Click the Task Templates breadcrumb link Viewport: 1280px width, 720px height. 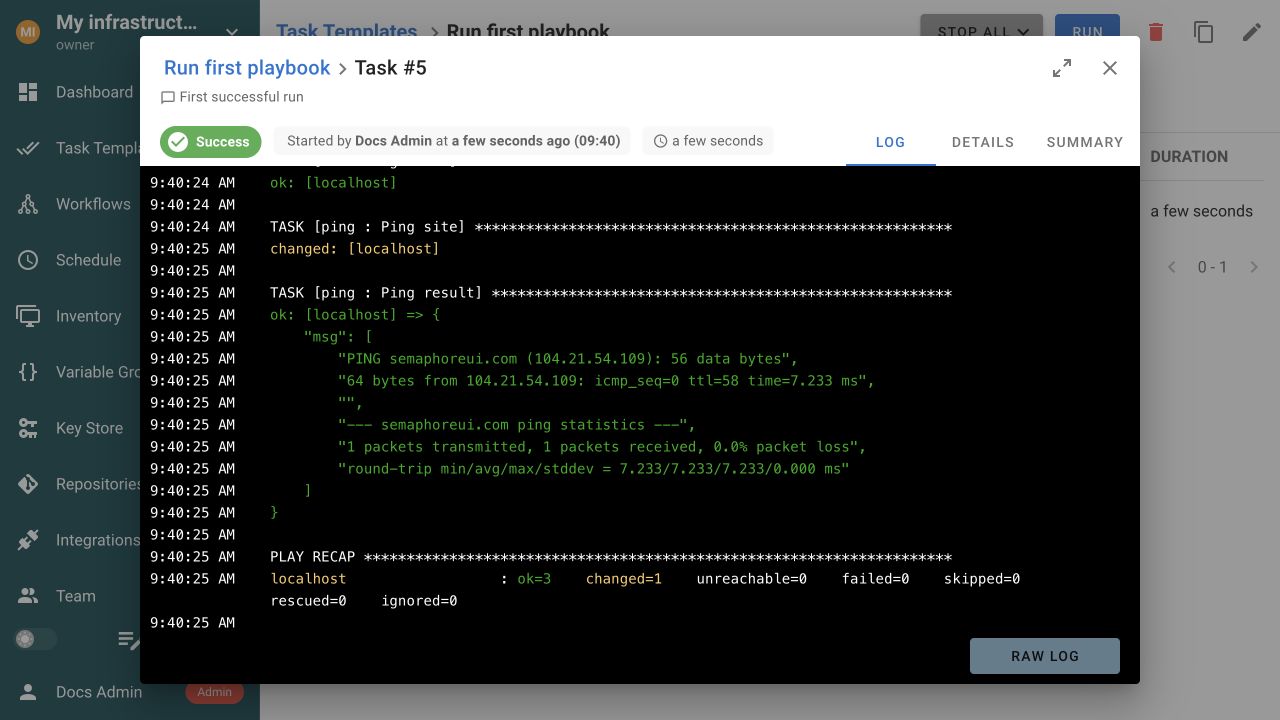(x=346, y=32)
